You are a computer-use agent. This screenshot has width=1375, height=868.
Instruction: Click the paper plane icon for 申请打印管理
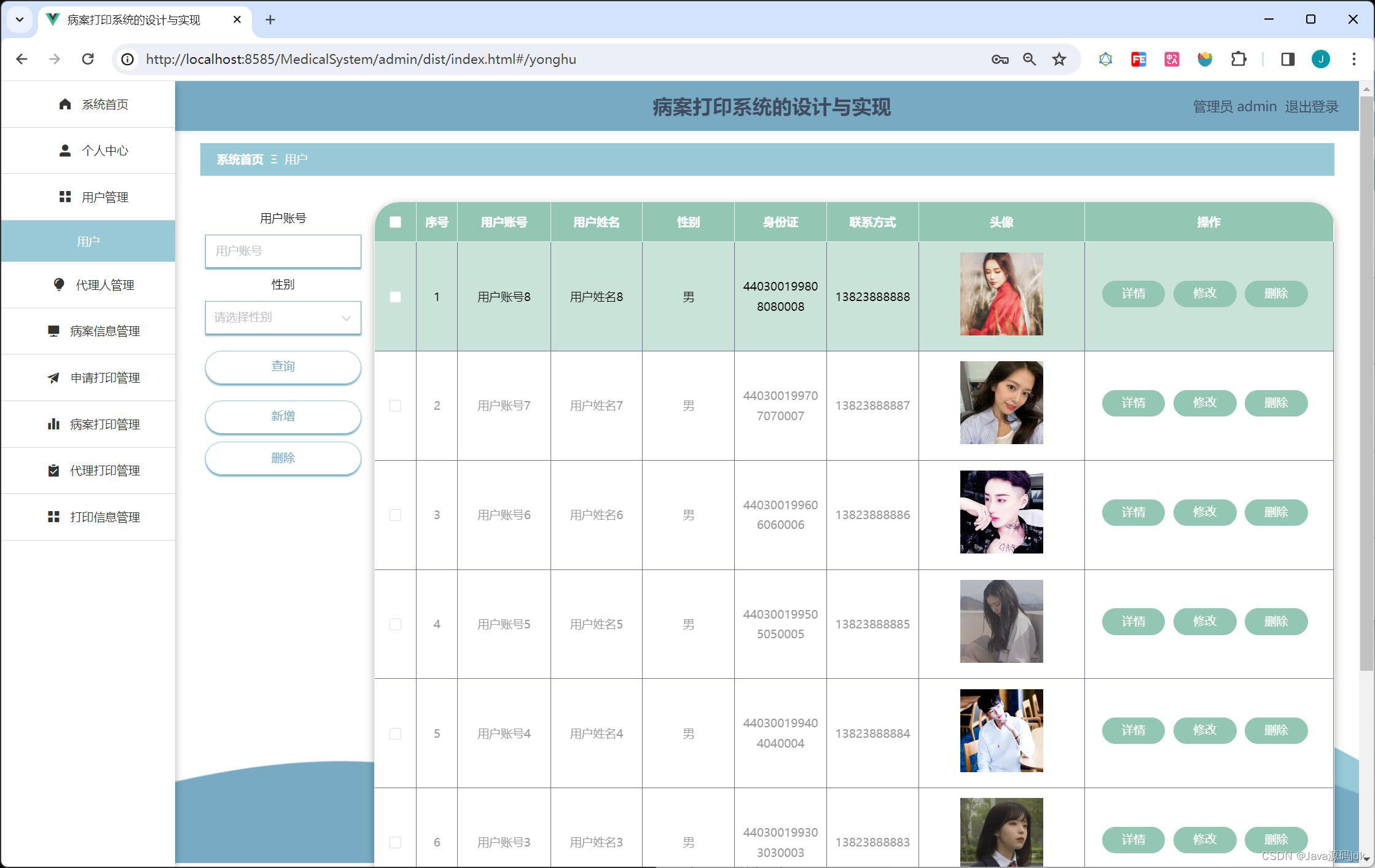pos(53,378)
